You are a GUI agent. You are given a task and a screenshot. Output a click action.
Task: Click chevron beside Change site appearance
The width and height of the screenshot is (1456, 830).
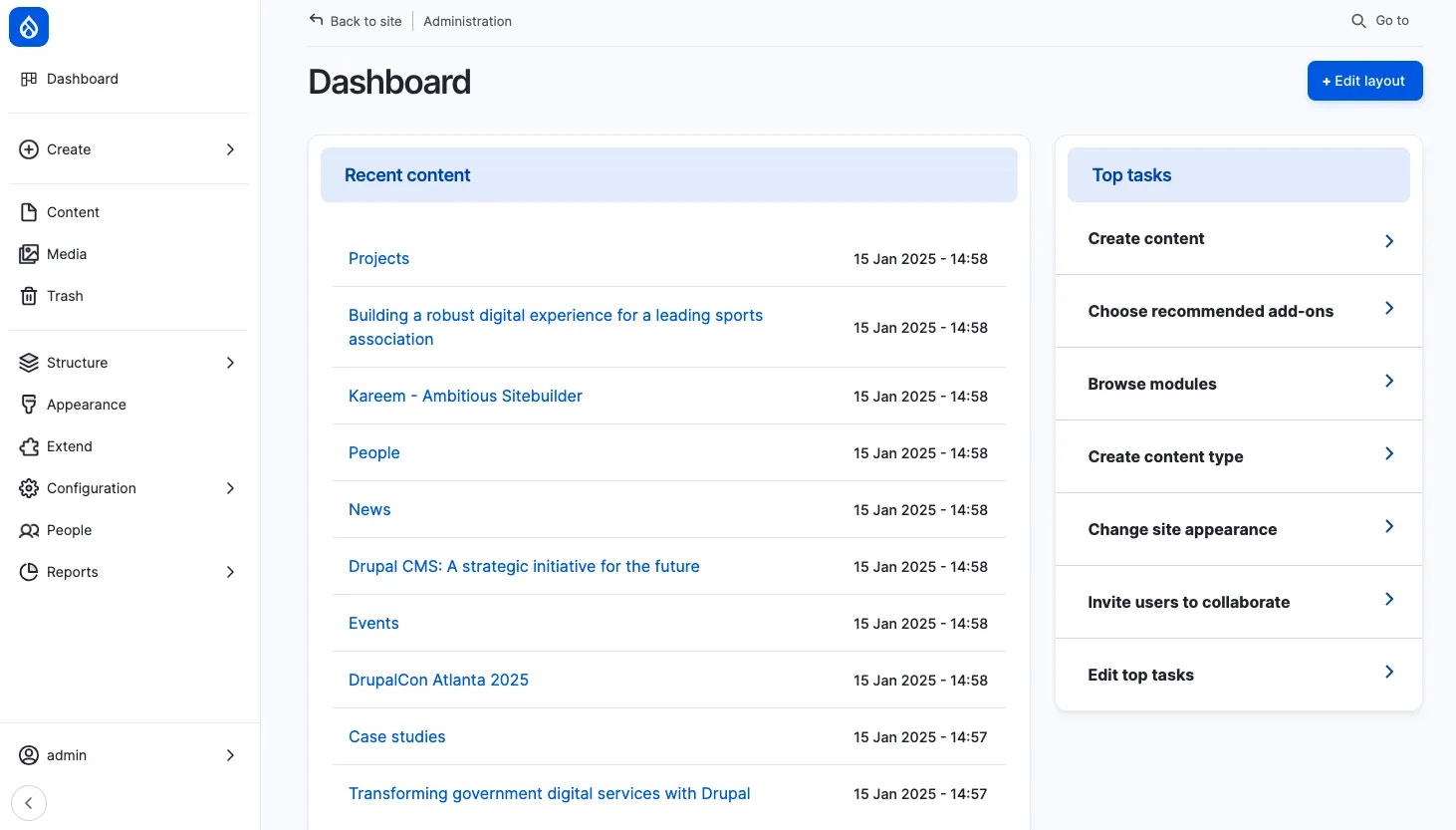pyautogui.click(x=1389, y=526)
